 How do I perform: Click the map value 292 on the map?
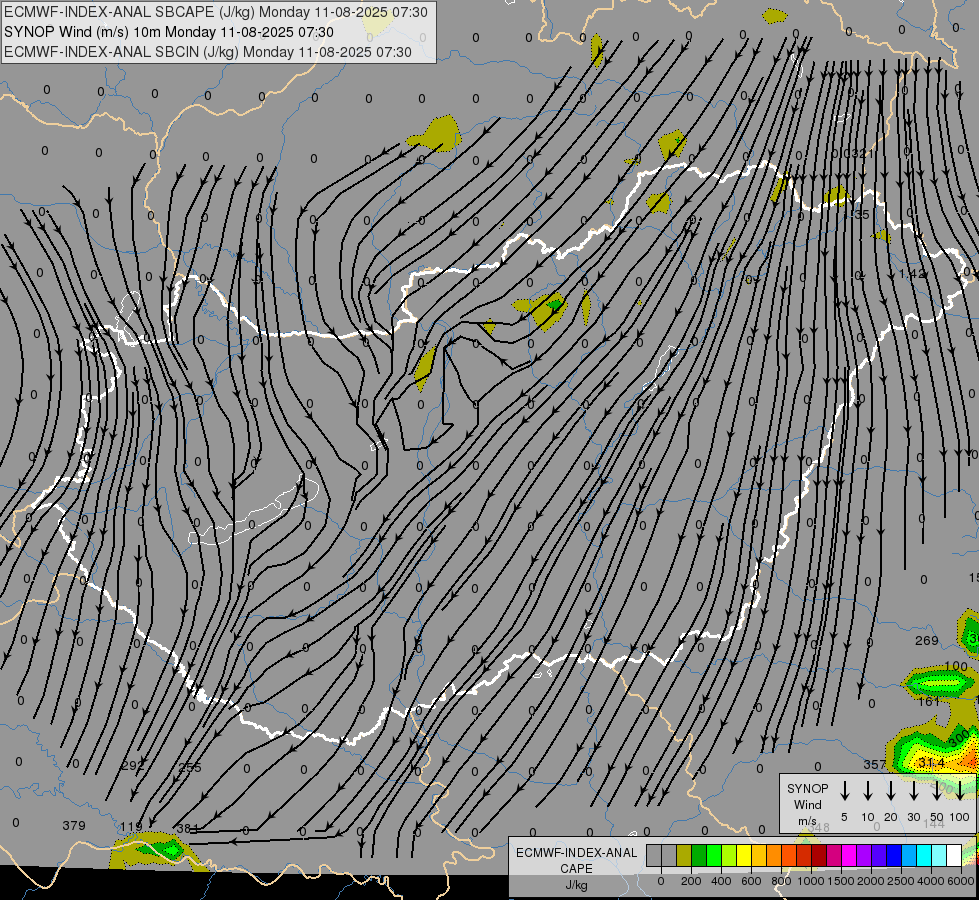[x=132, y=765]
